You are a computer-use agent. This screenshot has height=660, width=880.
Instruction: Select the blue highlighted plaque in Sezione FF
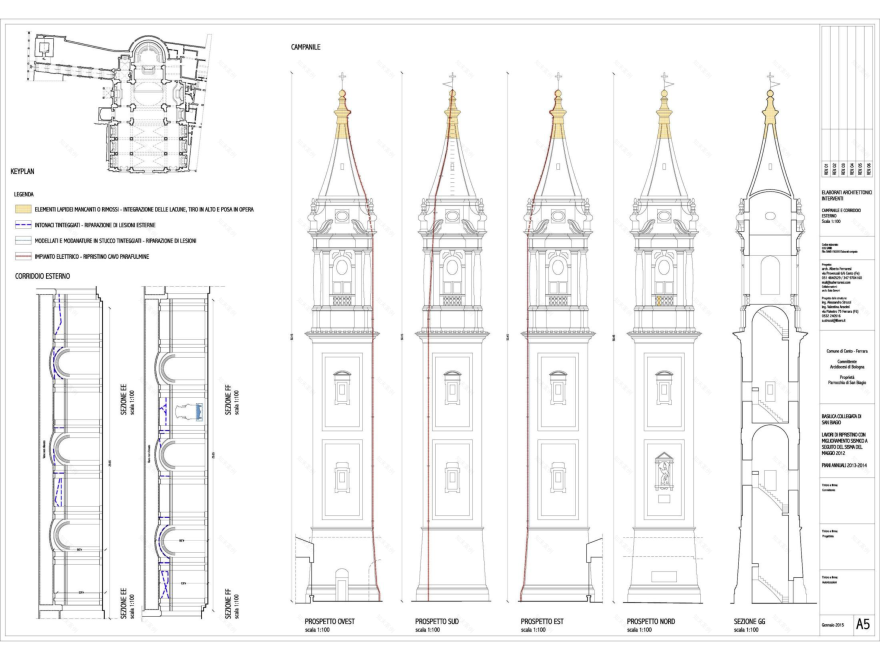pos(198,409)
